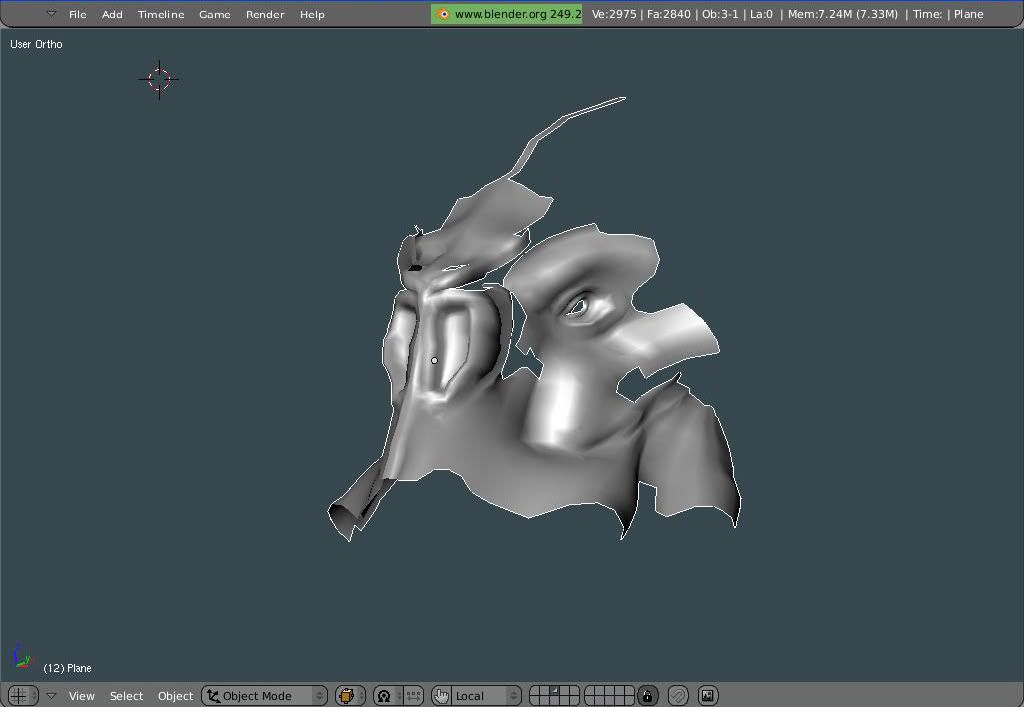Collapse the 3D view header menus triangle

[51, 696]
